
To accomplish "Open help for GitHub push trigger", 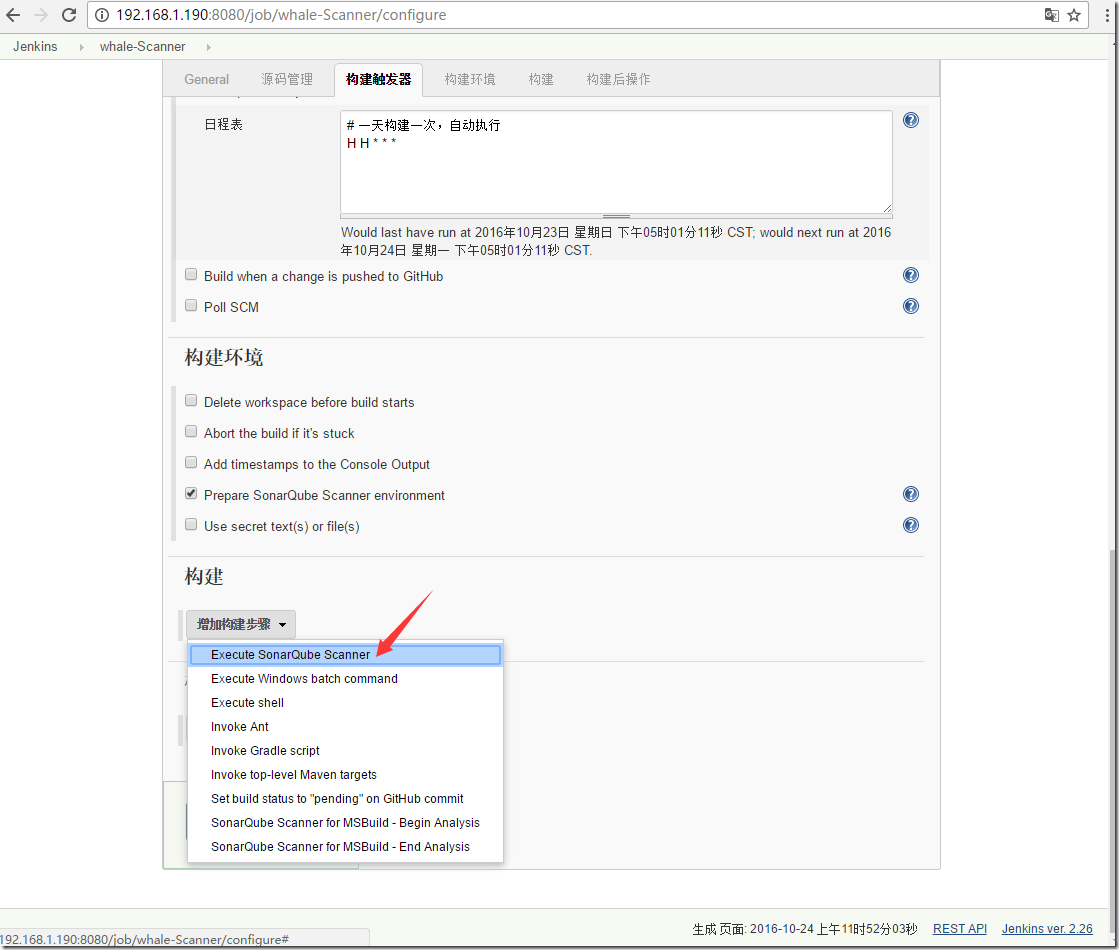I will [x=911, y=276].
